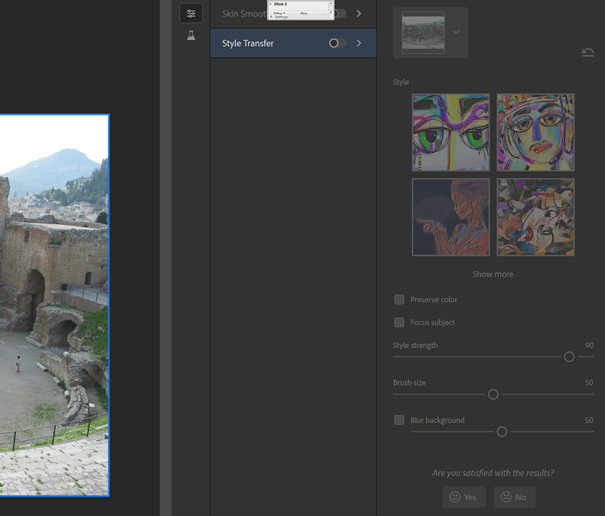The image size is (605, 516).
Task: Expand the Style Transfer options chevron
Action: (x=359, y=43)
